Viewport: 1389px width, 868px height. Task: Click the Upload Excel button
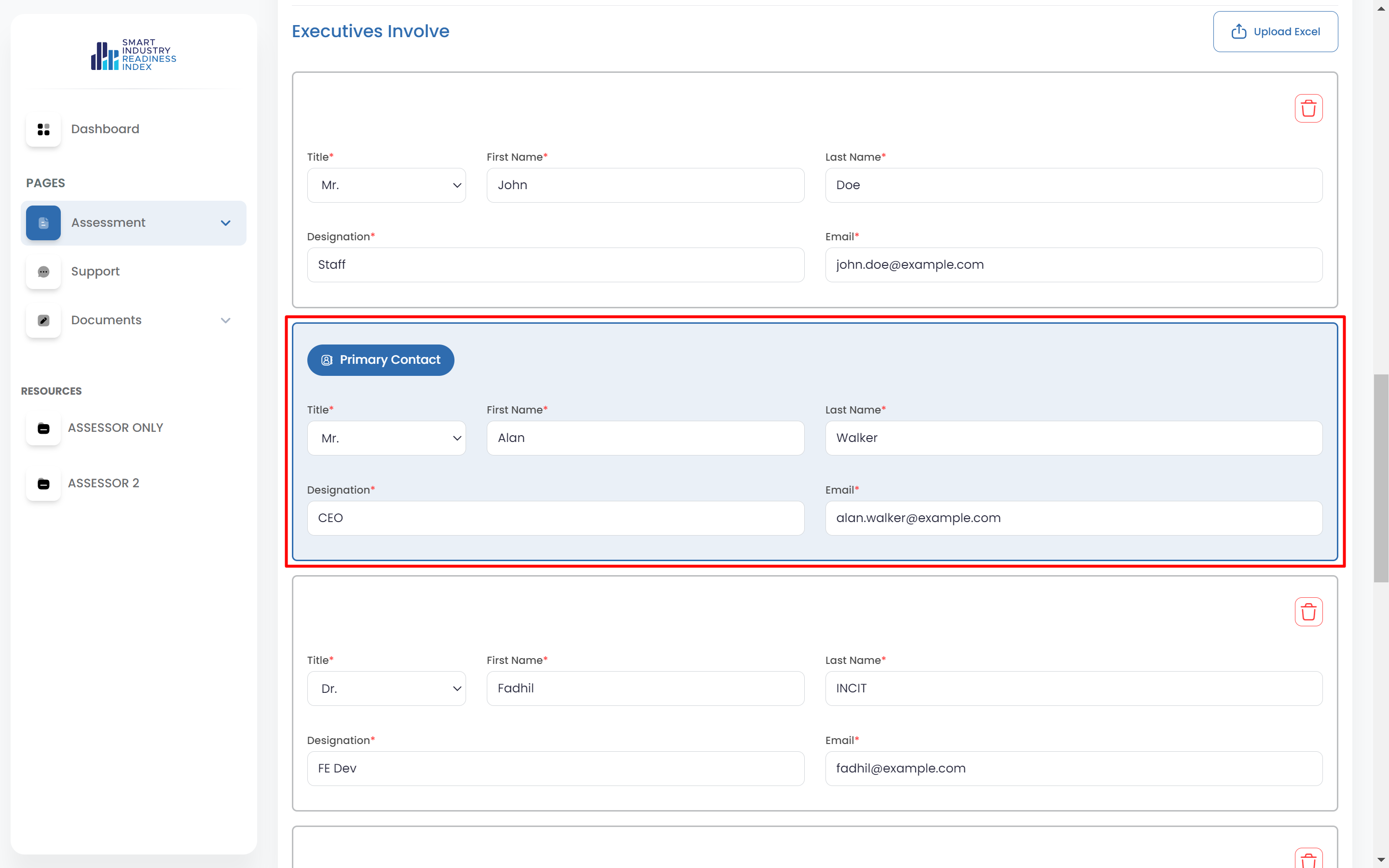(x=1275, y=31)
